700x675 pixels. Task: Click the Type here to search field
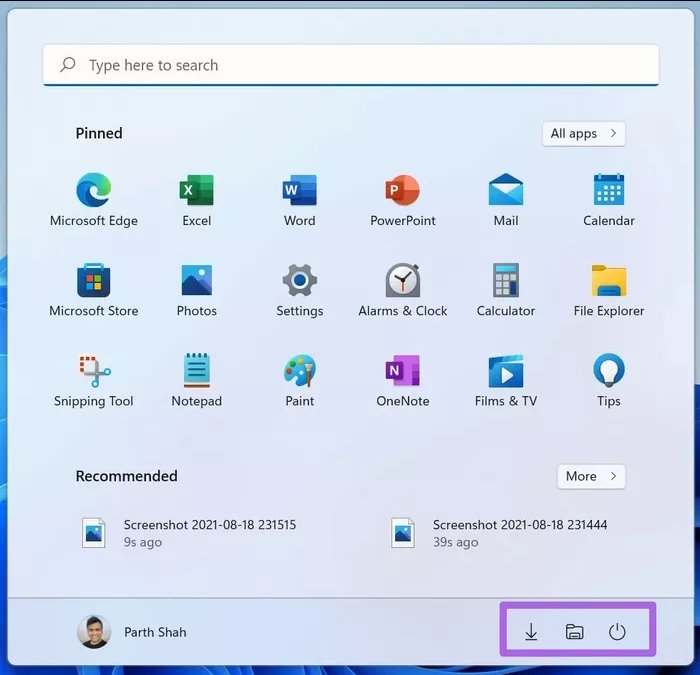pos(351,65)
